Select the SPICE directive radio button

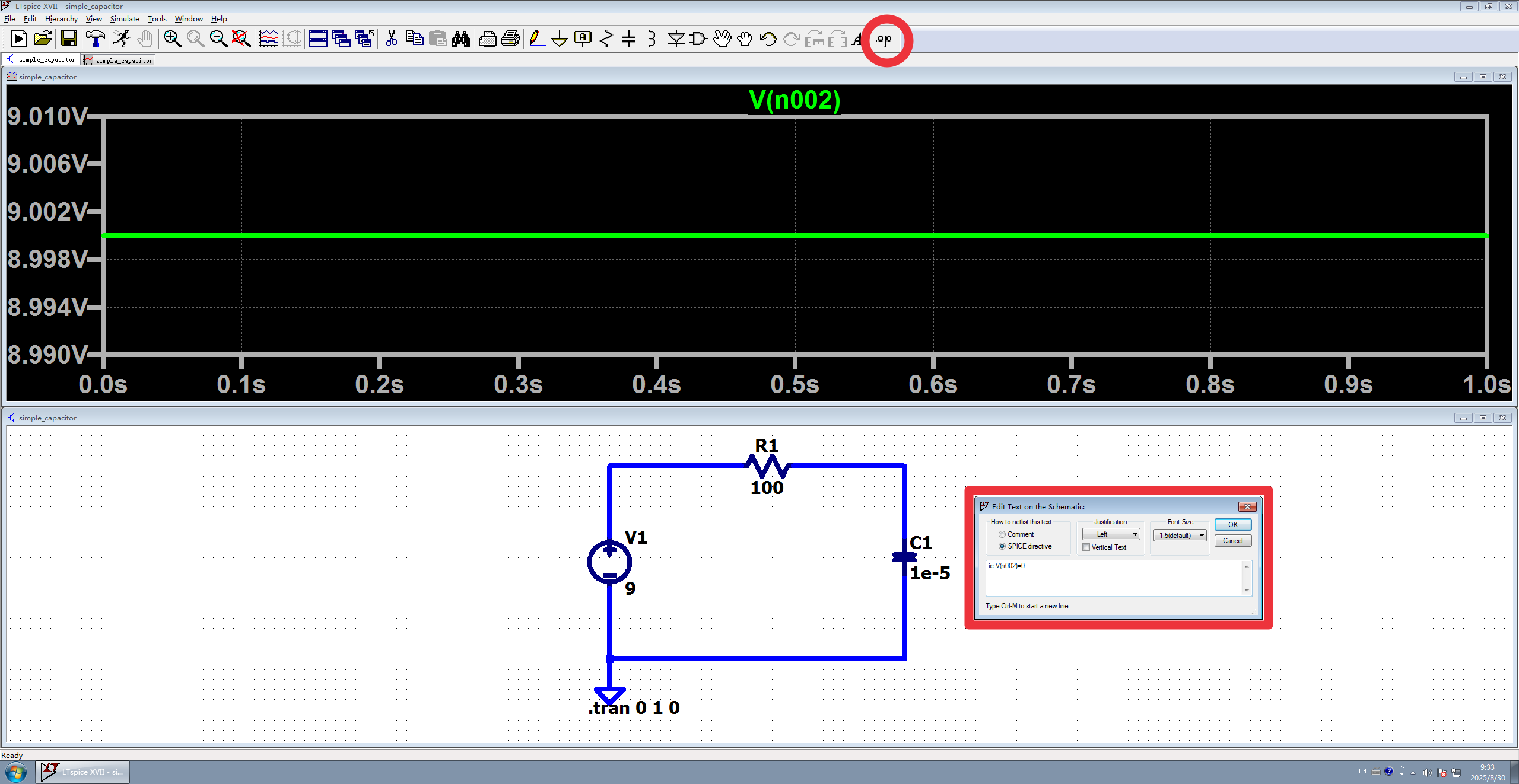(x=1002, y=546)
